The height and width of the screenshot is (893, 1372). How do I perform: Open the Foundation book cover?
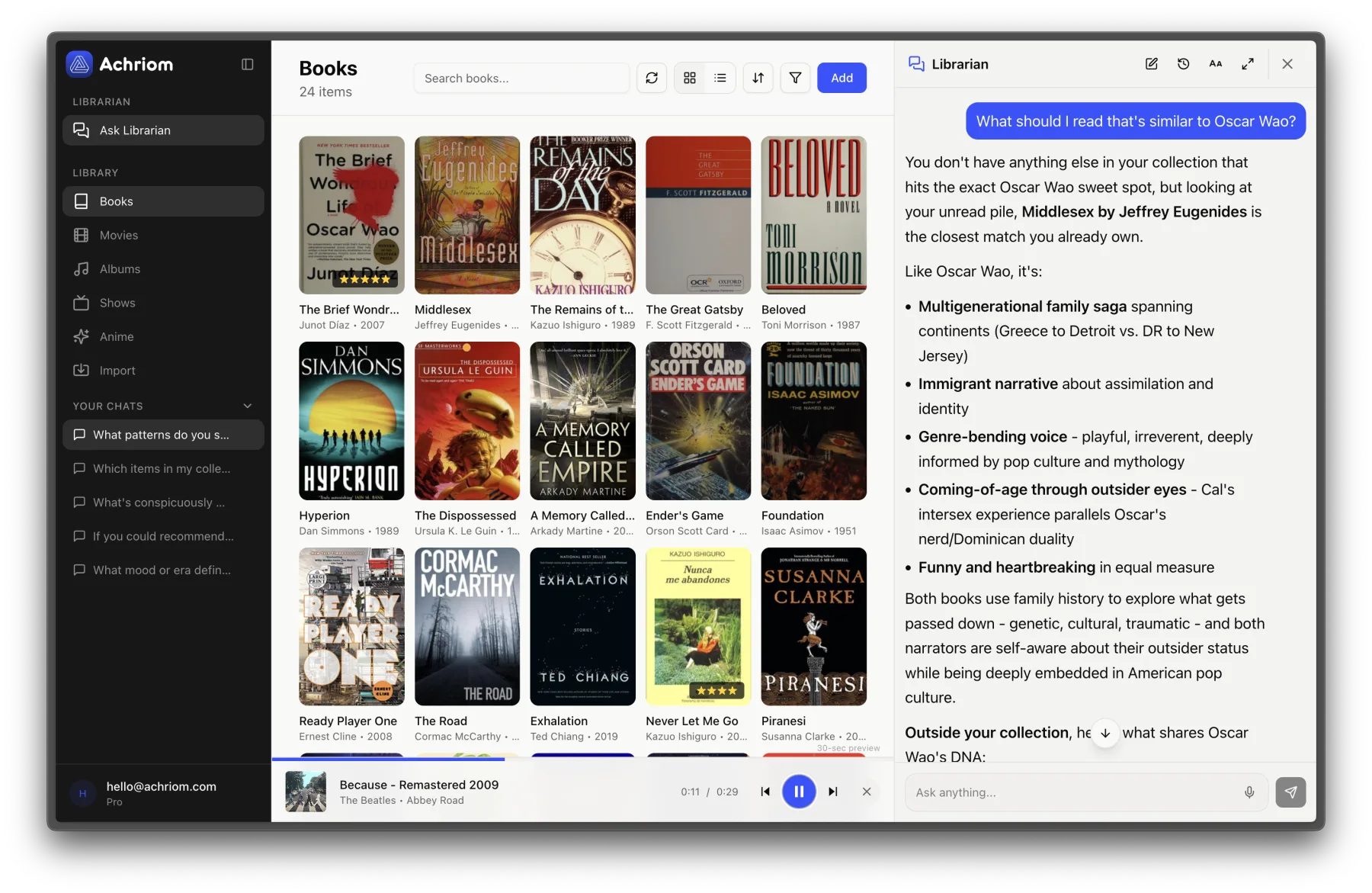click(814, 421)
